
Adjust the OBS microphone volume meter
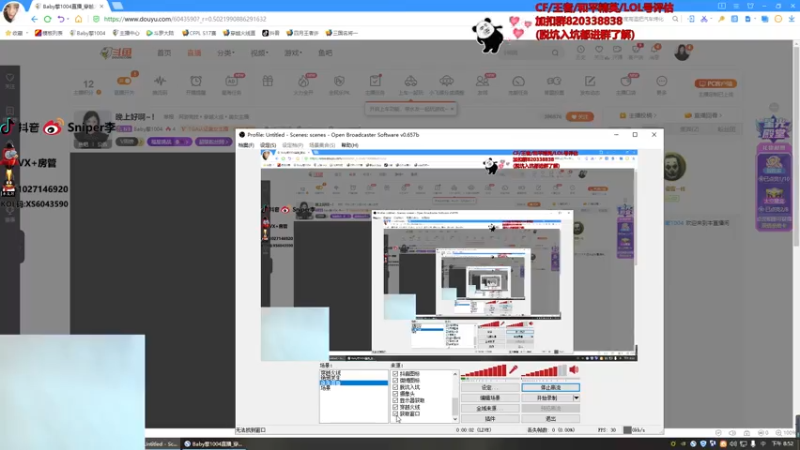point(484,371)
